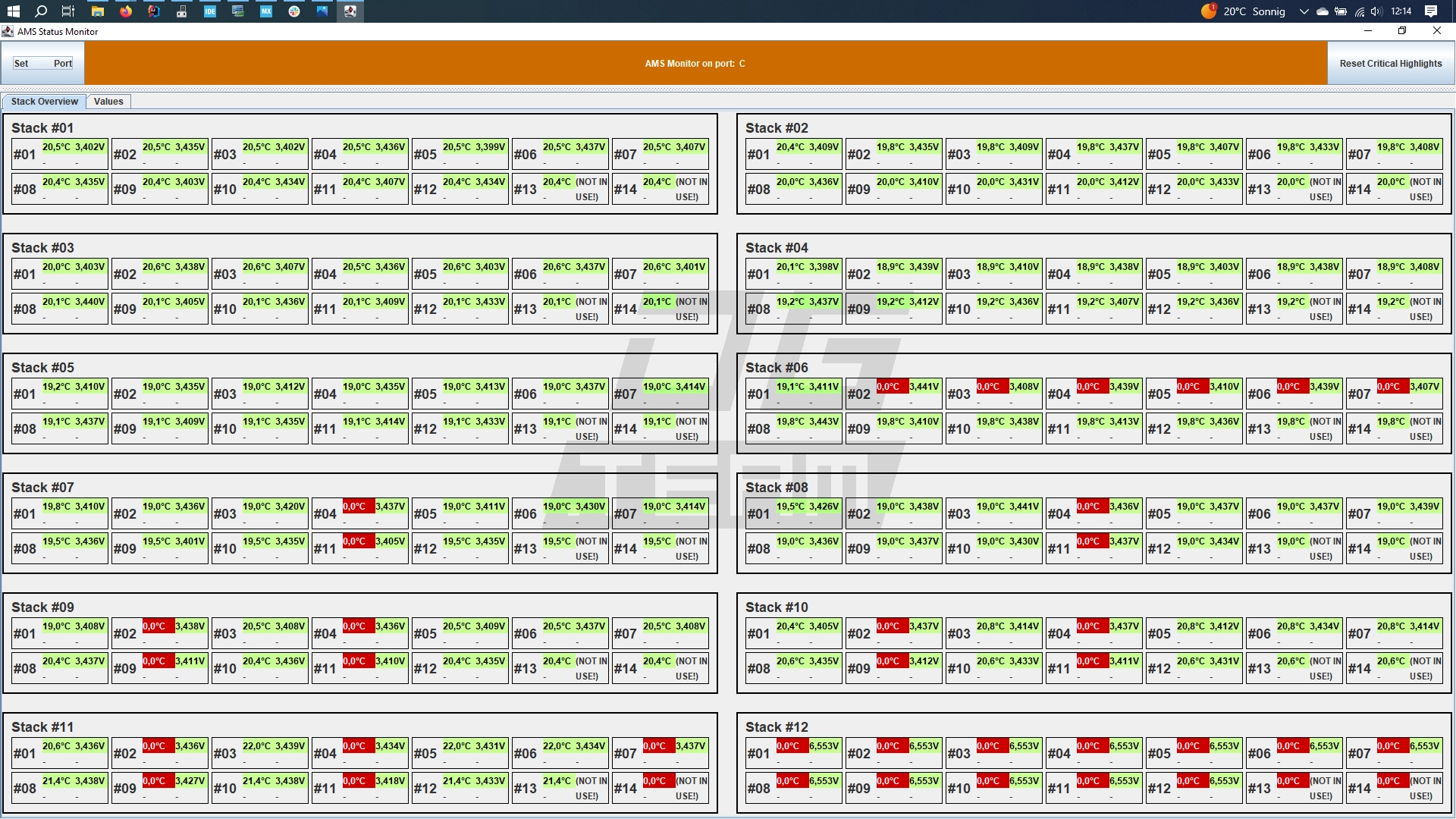Open the OneDrive cloud tray icon
The width and height of the screenshot is (1456, 819).
(x=1323, y=11)
